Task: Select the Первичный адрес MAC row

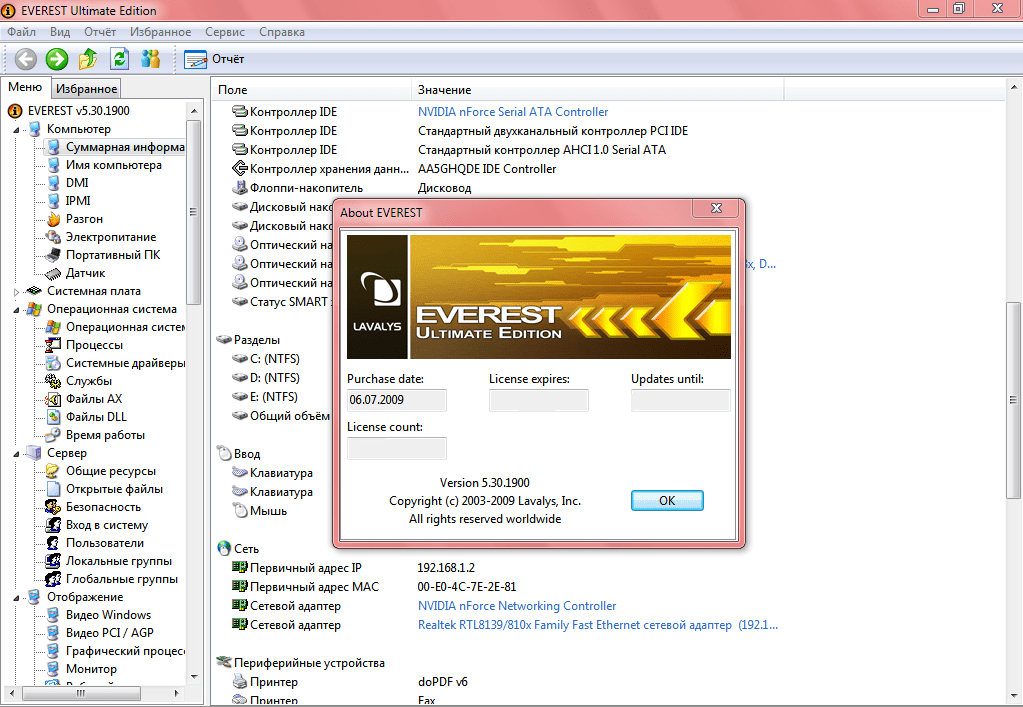Action: (x=374, y=587)
